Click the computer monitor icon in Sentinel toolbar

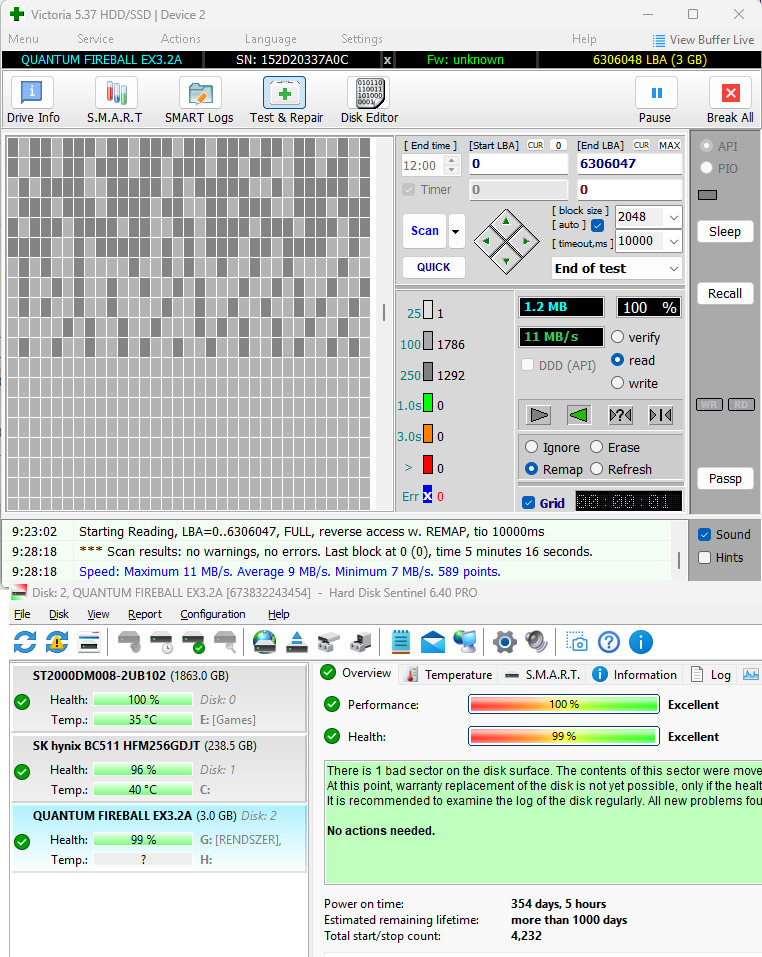pyautogui.click(x=465, y=642)
